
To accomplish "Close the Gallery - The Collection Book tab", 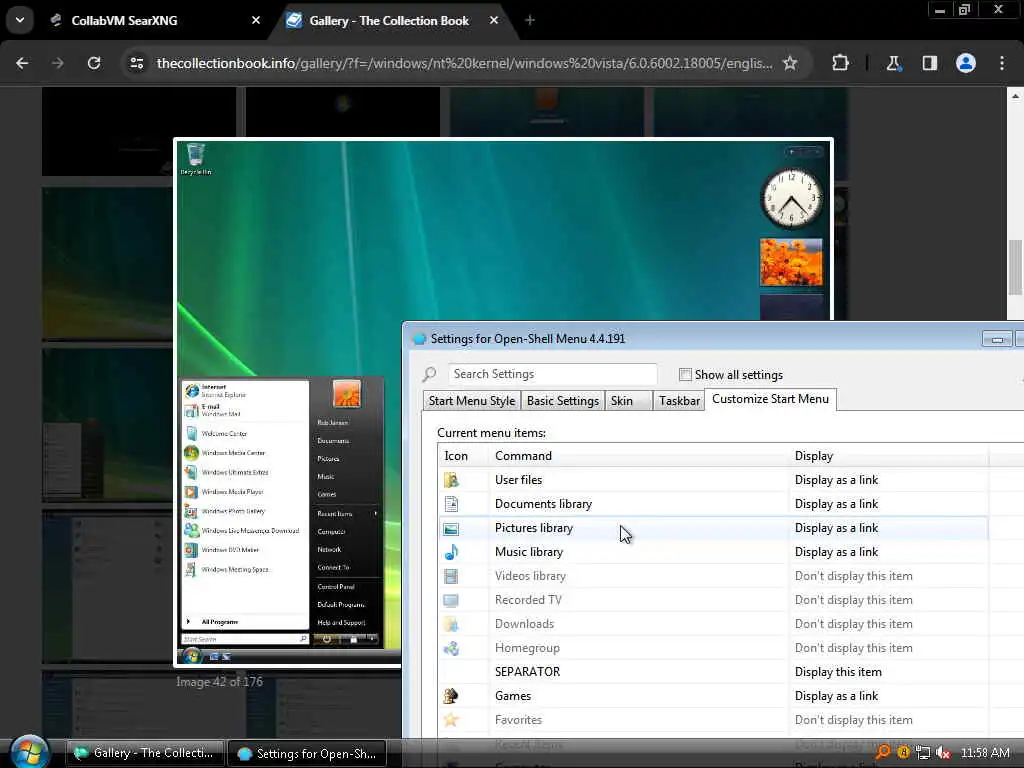I will click(x=494, y=20).
